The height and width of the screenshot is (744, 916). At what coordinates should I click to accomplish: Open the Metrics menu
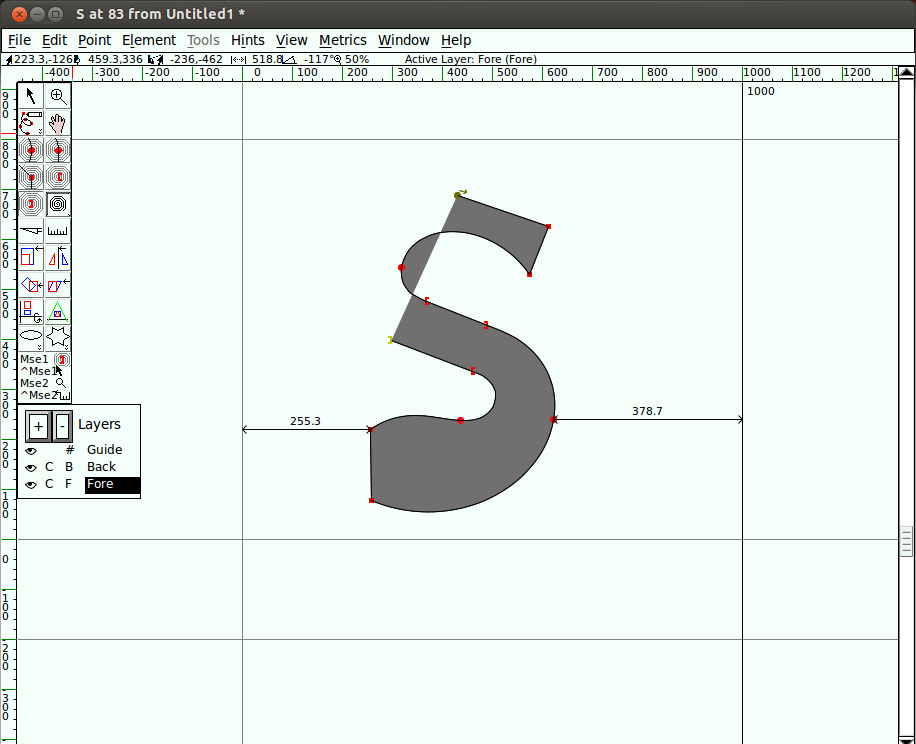pos(343,40)
